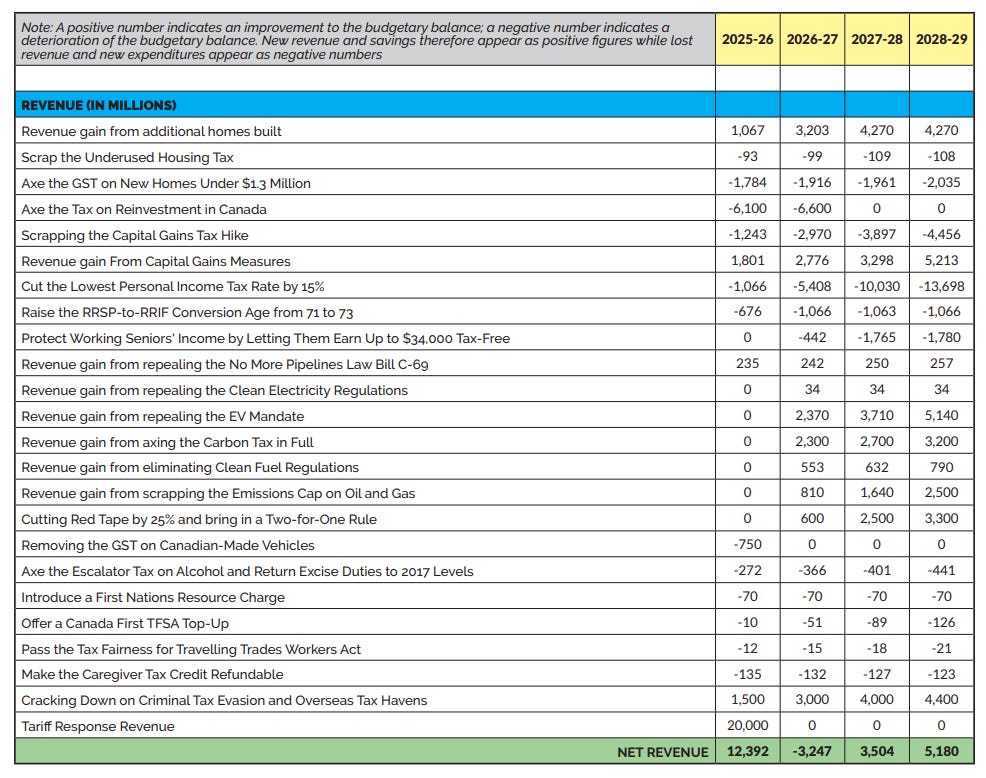The height and width of the screenshot is (778, 986).
Task: Click 'repealing the No More Pipelines Law' label
Action: coord(224,364)
